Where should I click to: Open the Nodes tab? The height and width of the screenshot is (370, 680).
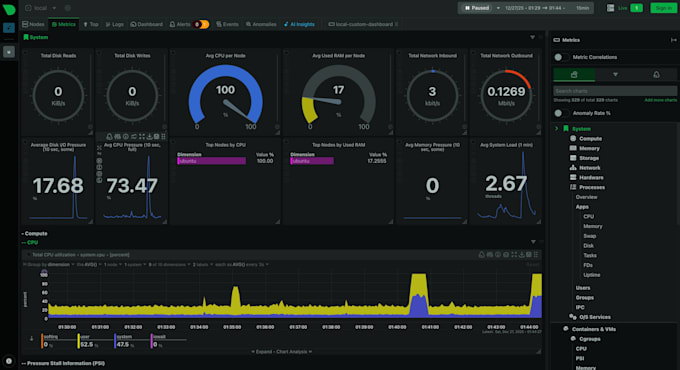[x=33, y=24]
